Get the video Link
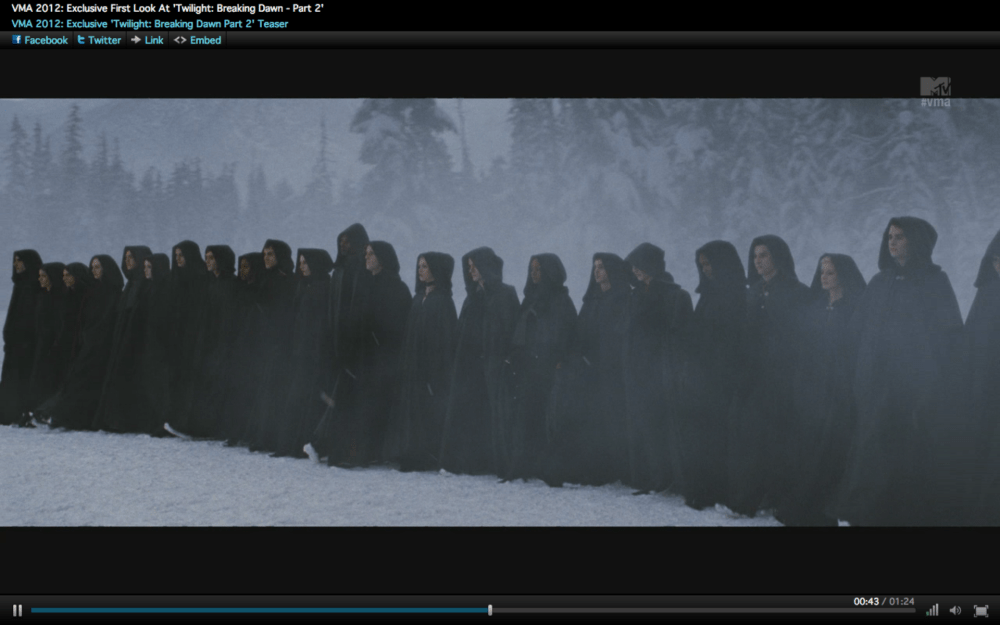This screenshot has height=625, width=1000. click(x=146, y=40)
